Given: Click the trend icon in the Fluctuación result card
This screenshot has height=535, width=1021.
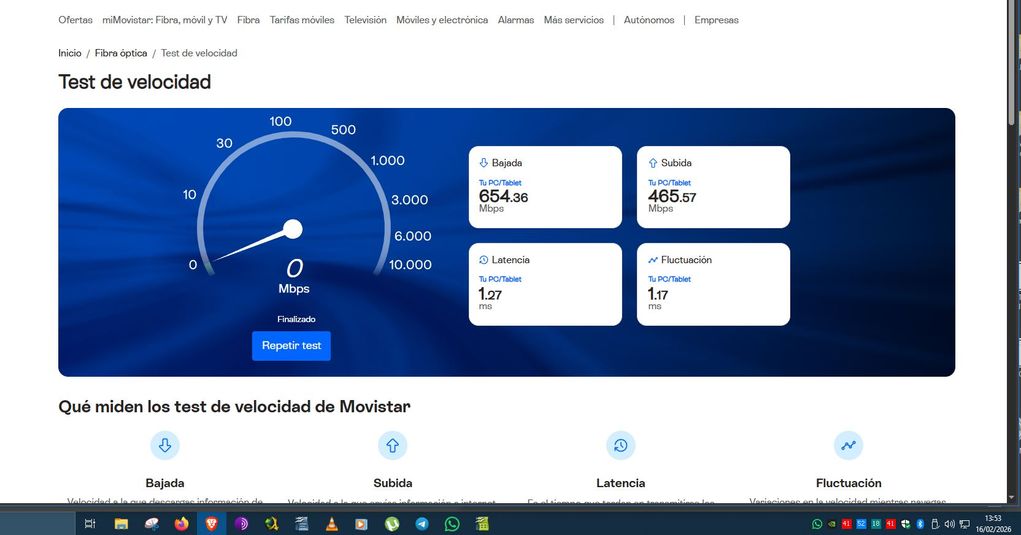Looking at the screenshot, I should pyautogui.click(x=653, y=260).
